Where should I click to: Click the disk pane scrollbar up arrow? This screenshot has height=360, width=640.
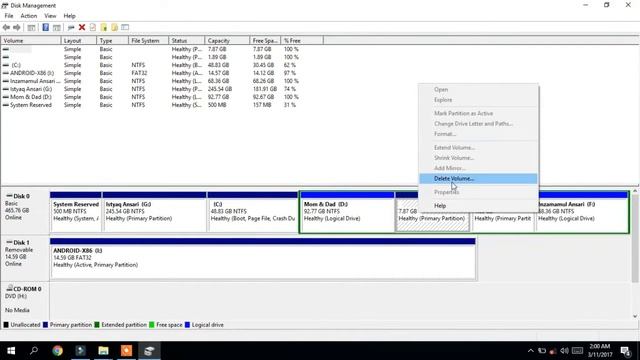(635, 191)
